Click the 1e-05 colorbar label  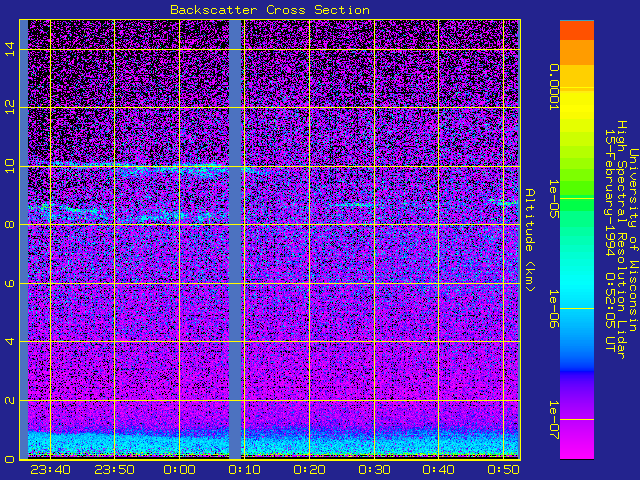(x=553, y=199)
